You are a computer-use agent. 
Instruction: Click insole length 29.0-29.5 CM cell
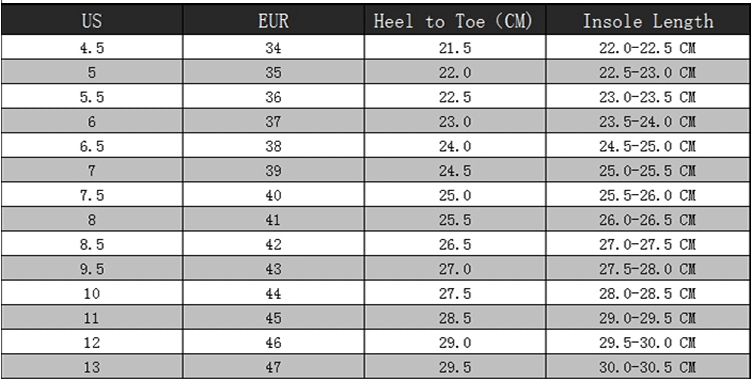[x=648, y=317]
